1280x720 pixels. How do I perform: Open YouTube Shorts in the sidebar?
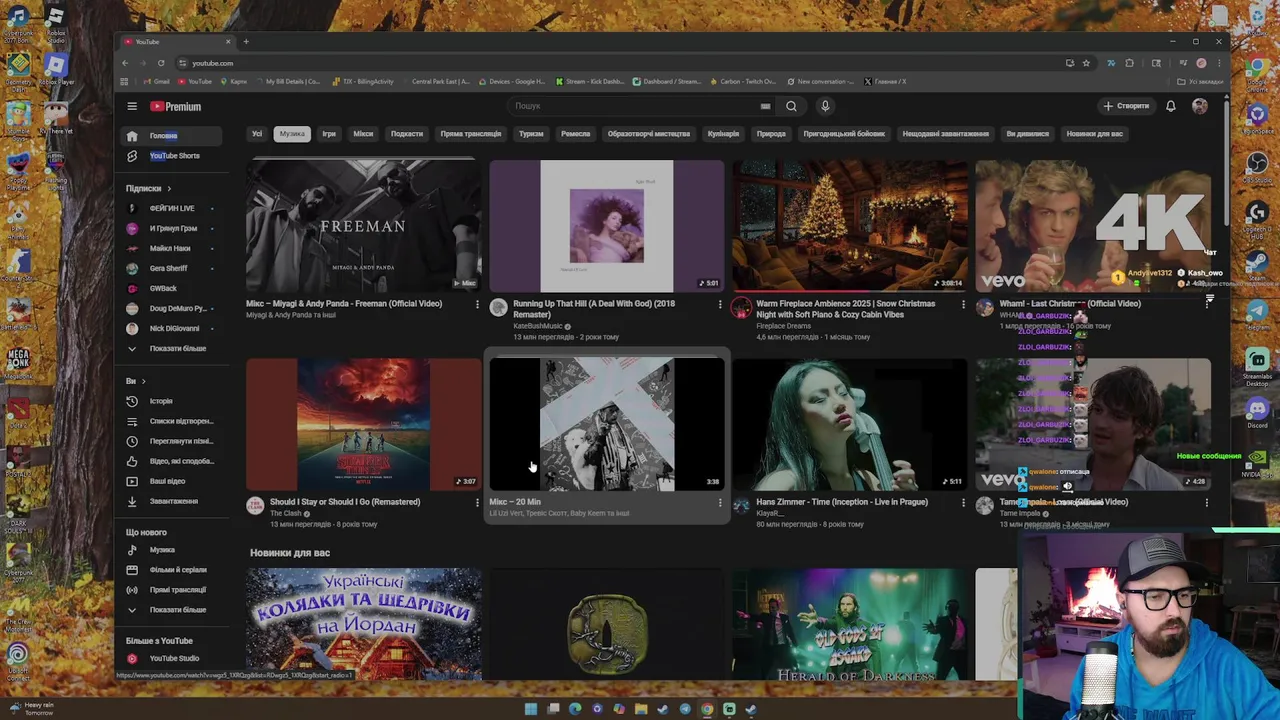171,155
